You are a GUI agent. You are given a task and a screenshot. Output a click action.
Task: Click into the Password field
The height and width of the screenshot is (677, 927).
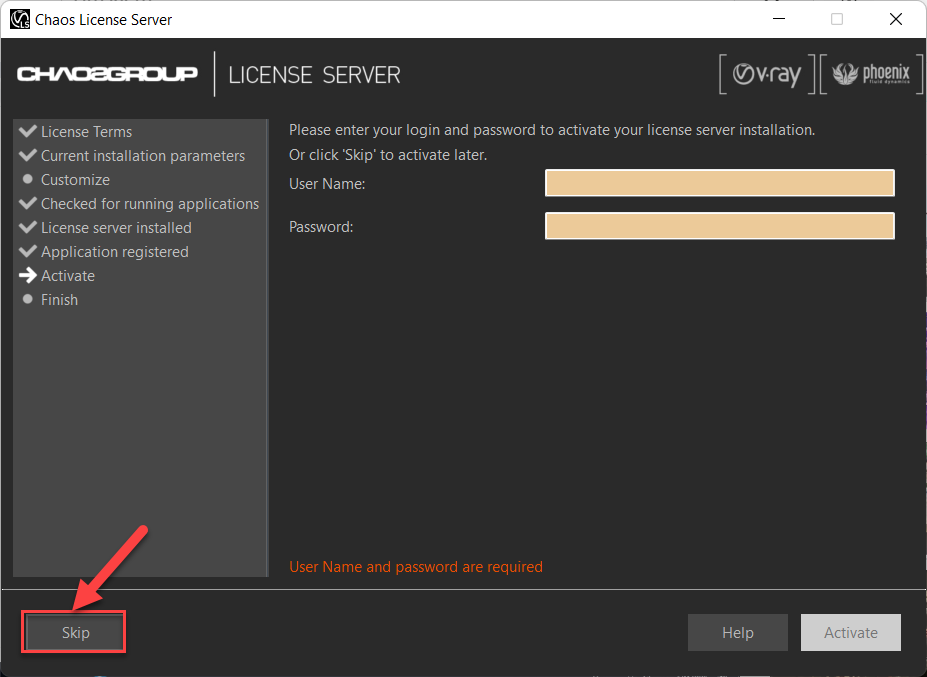point(719,226)
